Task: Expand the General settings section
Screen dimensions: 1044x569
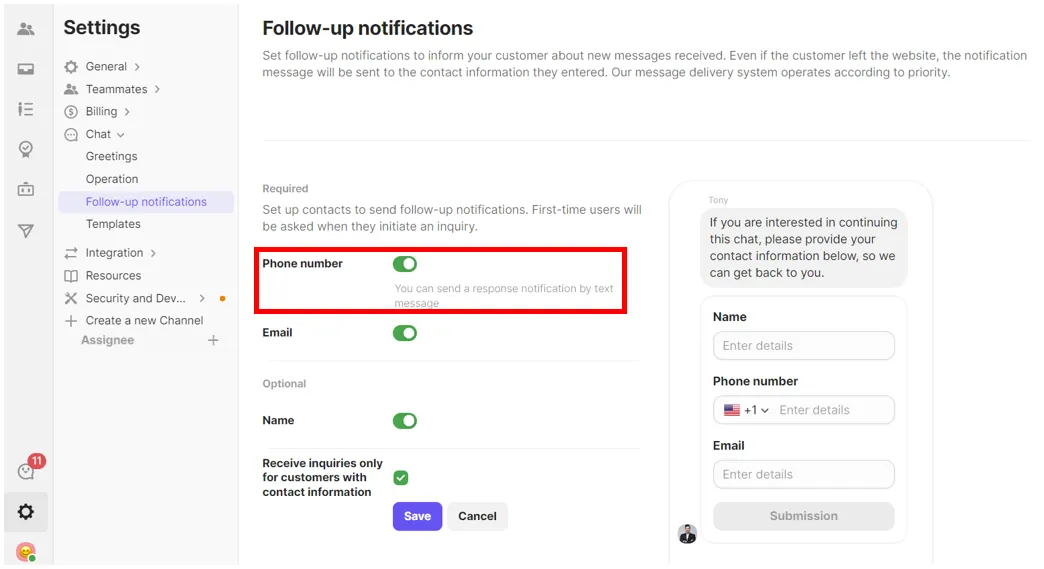Action: tap(106, 67)
